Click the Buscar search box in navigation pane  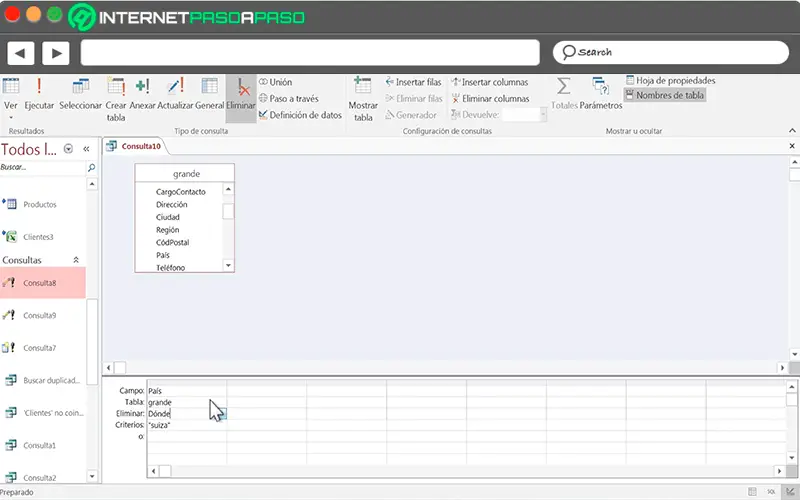42,167
